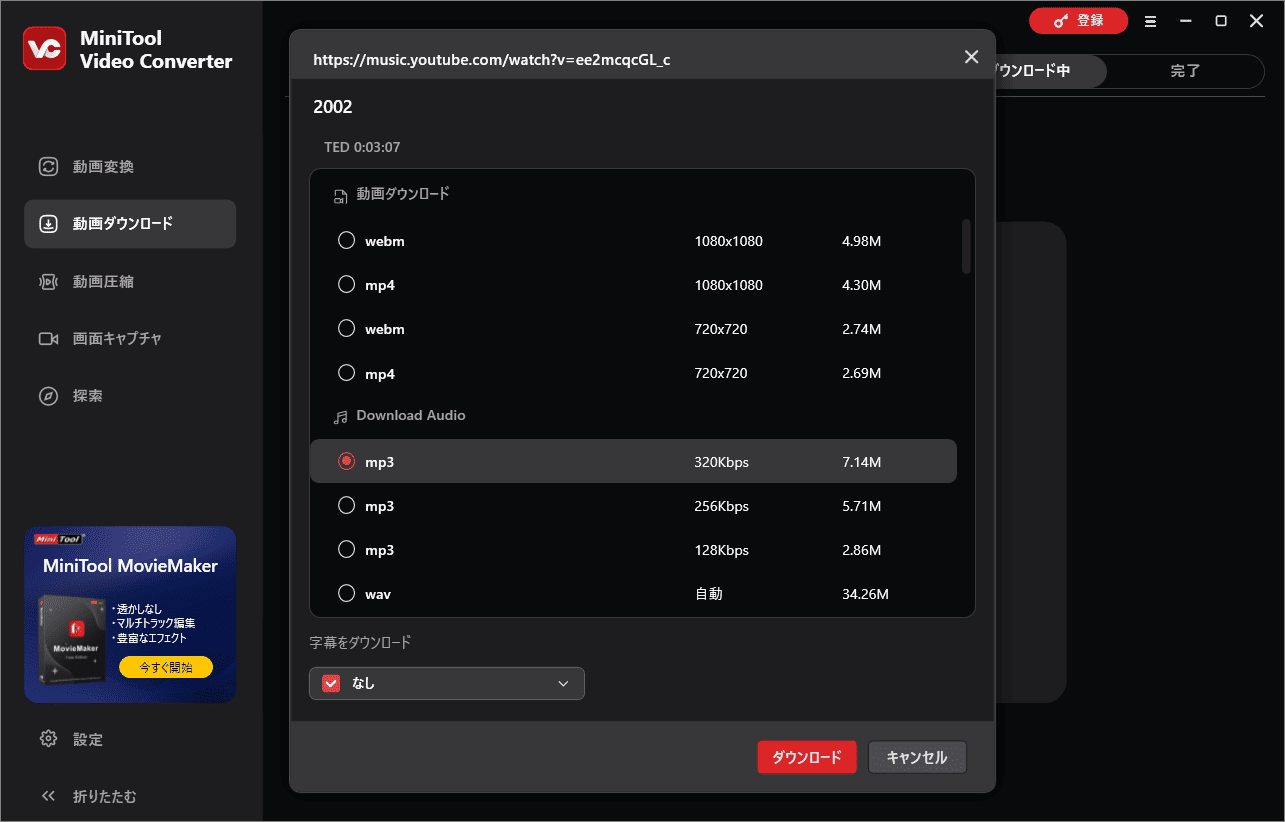Click the MiniTool Video Converter logo icon

45,49
